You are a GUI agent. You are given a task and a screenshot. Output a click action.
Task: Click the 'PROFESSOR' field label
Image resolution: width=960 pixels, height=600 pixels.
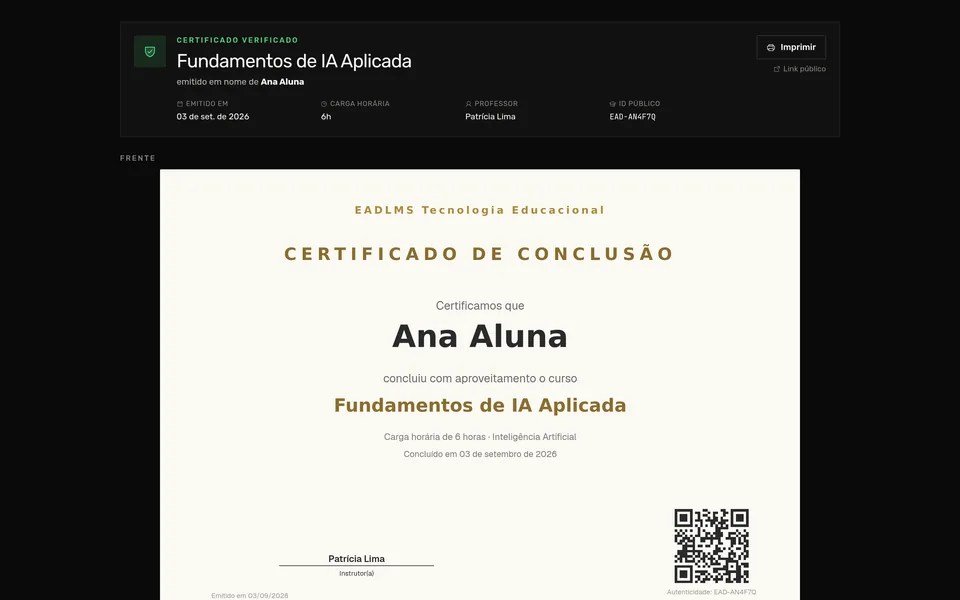(496, 104)
